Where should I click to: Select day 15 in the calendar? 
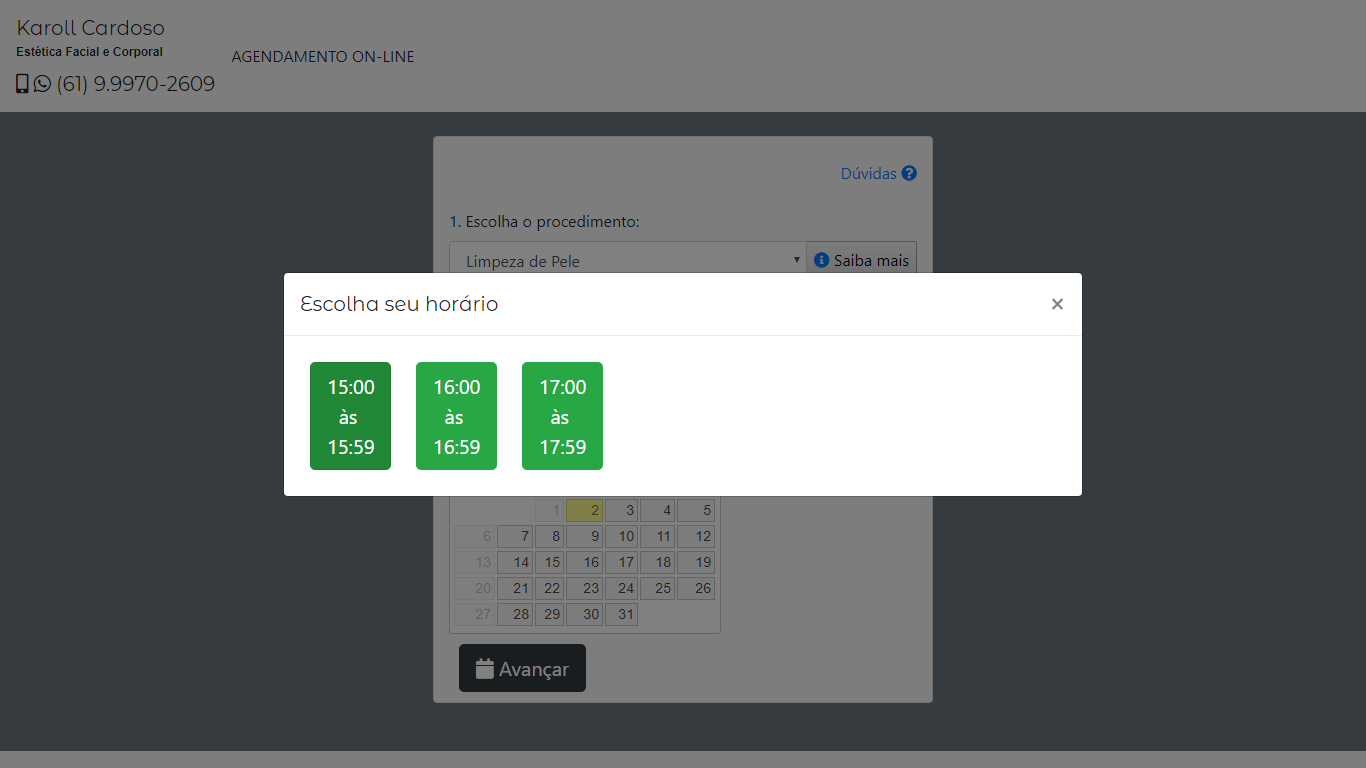pyautogui.click(x=550, y=563)
